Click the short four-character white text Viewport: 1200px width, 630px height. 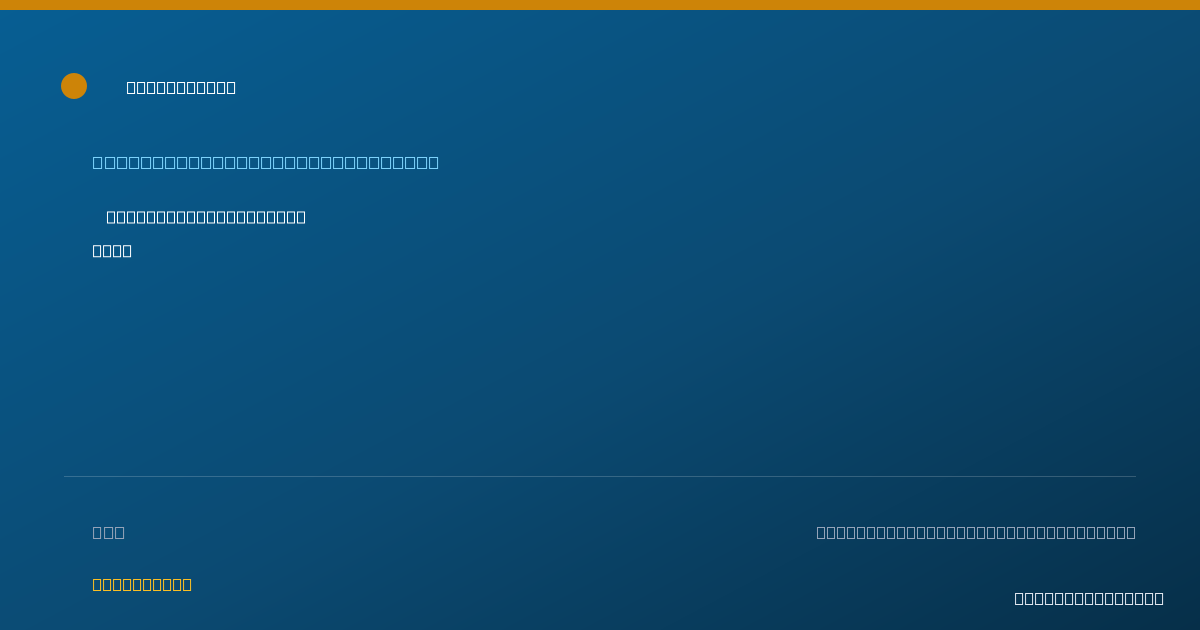click(112, 251)
